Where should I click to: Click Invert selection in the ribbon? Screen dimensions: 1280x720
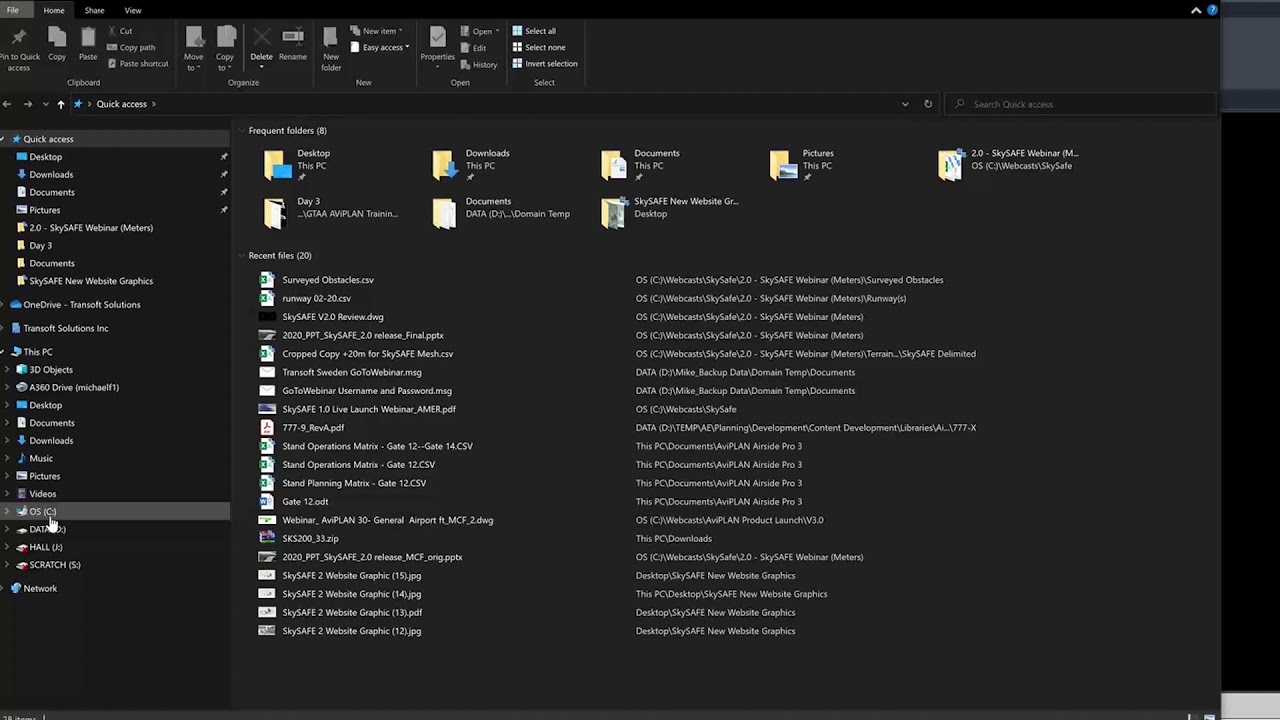(544, 64)
